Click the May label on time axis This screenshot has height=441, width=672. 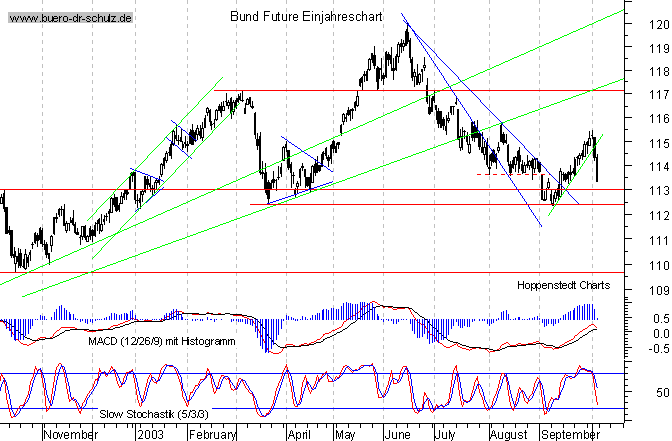coord(345,436)
